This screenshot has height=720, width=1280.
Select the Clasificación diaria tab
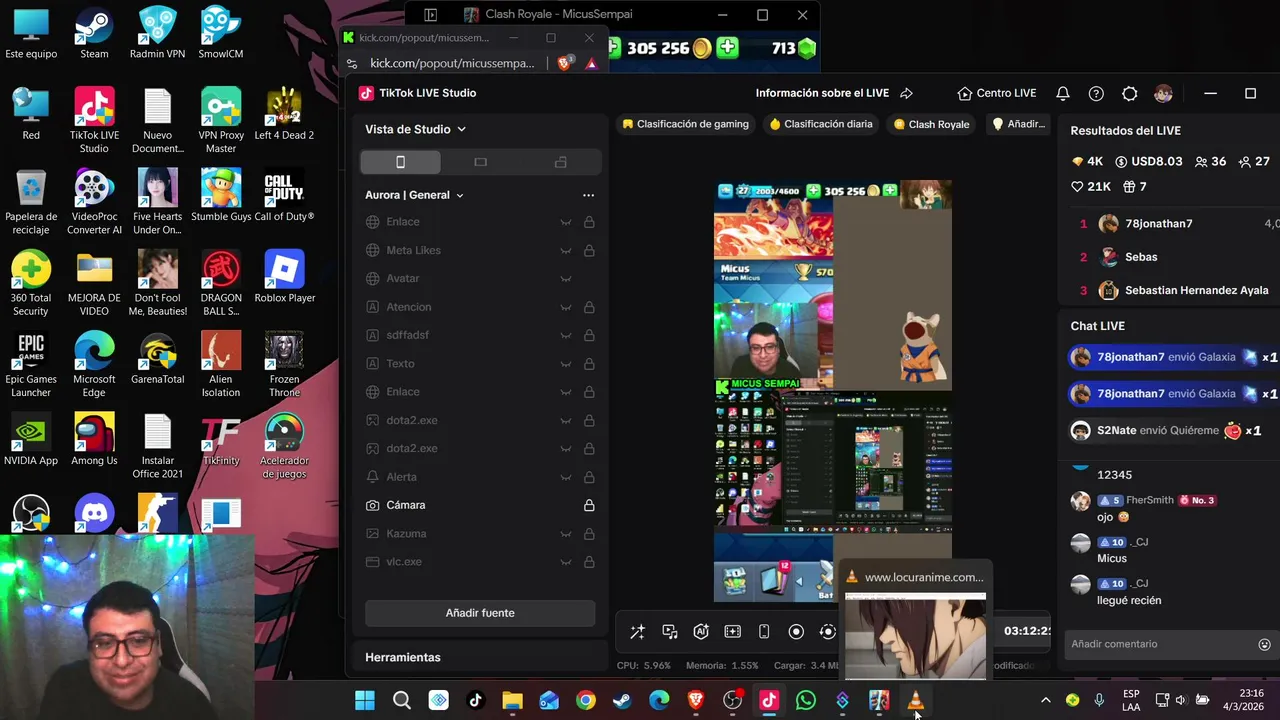tap(821, 124)
